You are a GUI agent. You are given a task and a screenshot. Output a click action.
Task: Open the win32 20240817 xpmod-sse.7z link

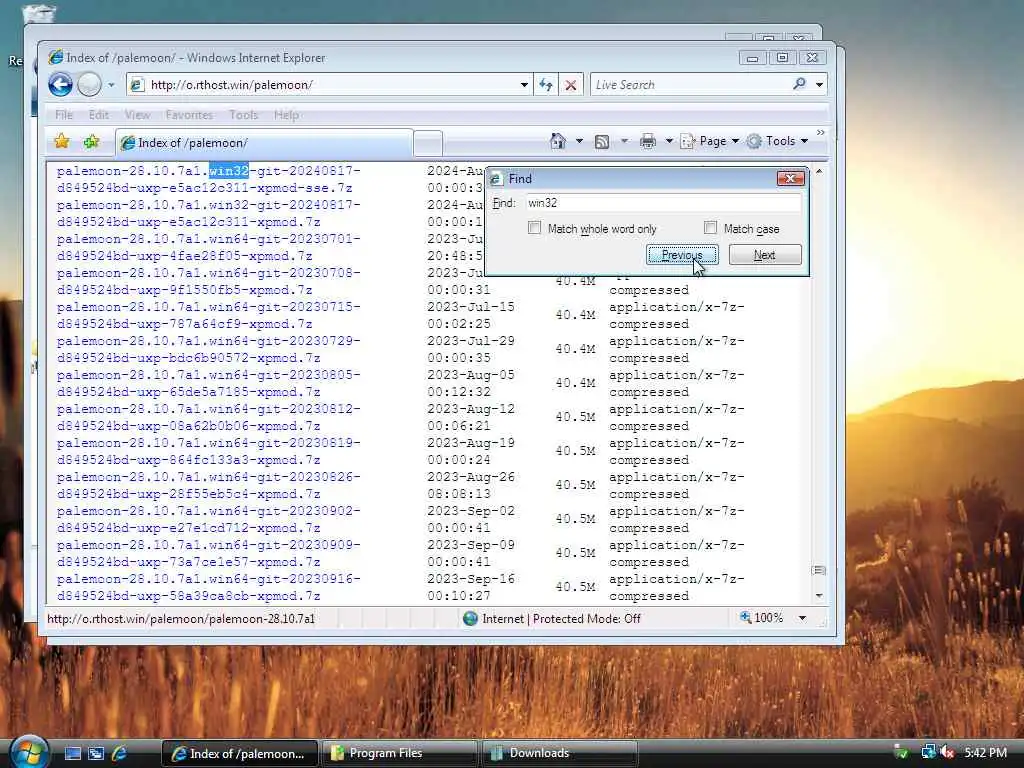tap(208, 180)
